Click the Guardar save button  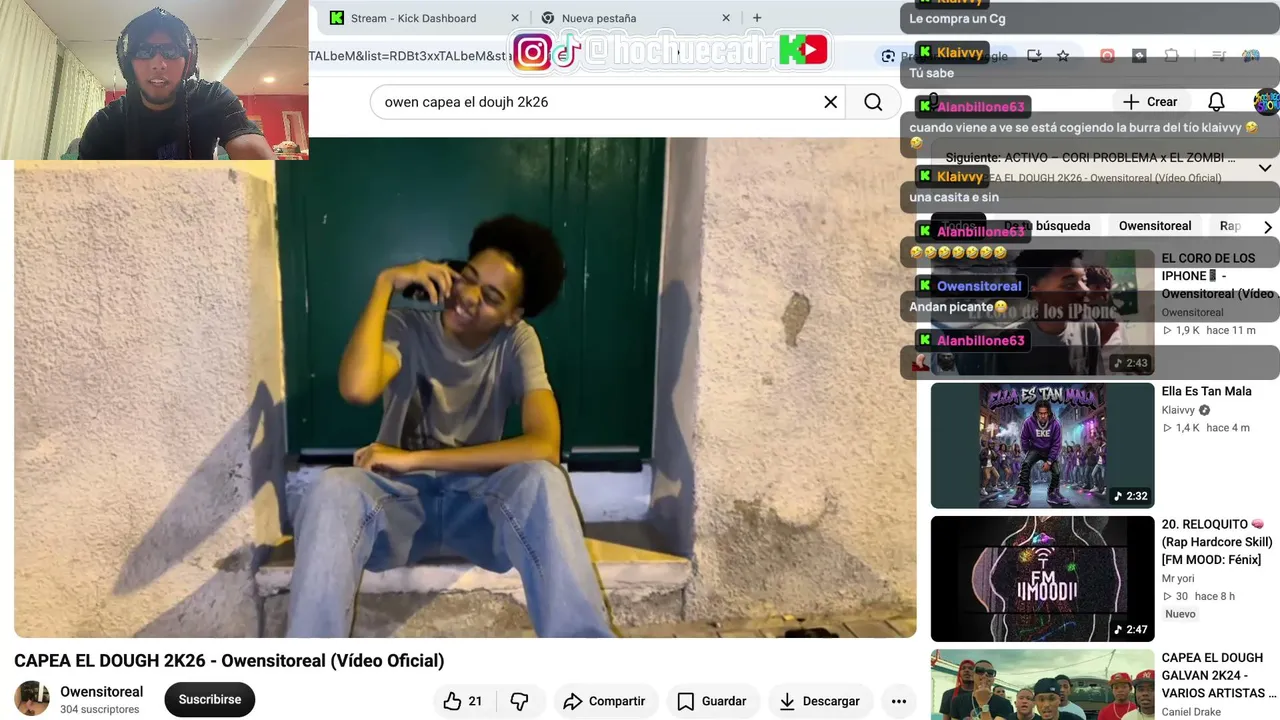tap(712, 701)
